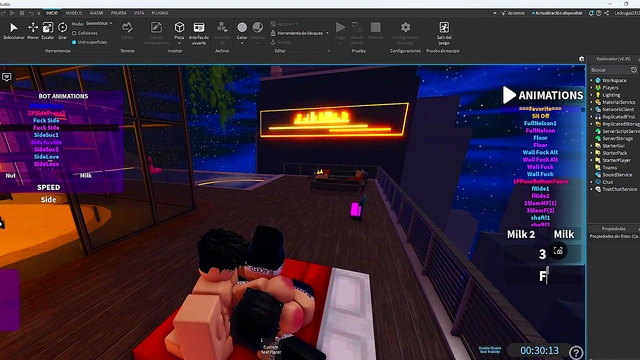Click the speed text box showing Side
Image resolution: width=640 pixels, height=360 pixels.
point(48,200)
